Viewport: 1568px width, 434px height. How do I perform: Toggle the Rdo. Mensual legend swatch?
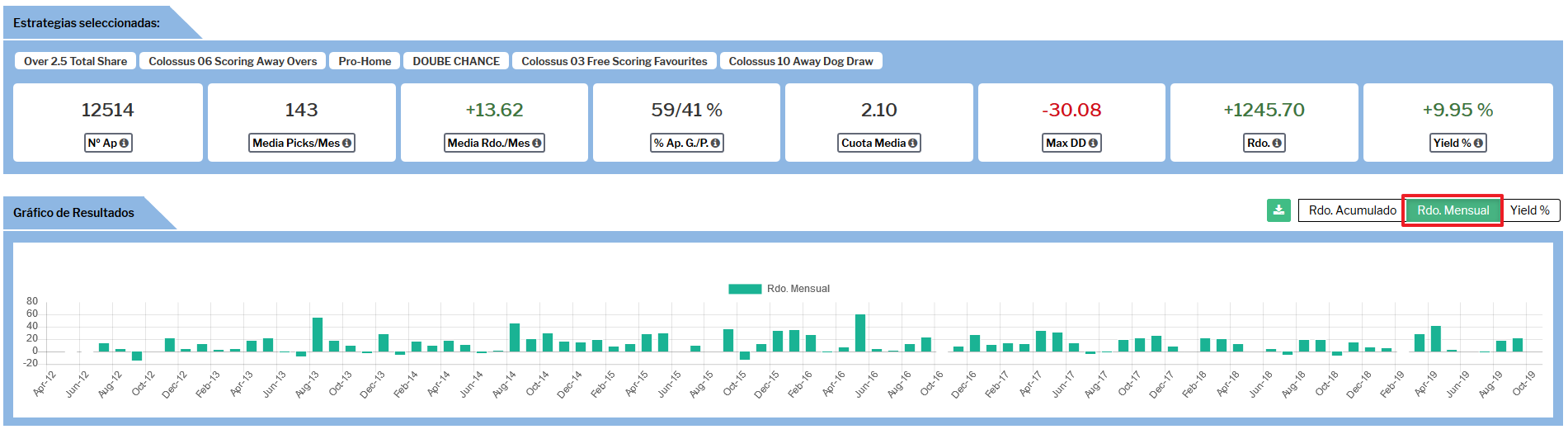pyautogui.click(x=745, y=289)
